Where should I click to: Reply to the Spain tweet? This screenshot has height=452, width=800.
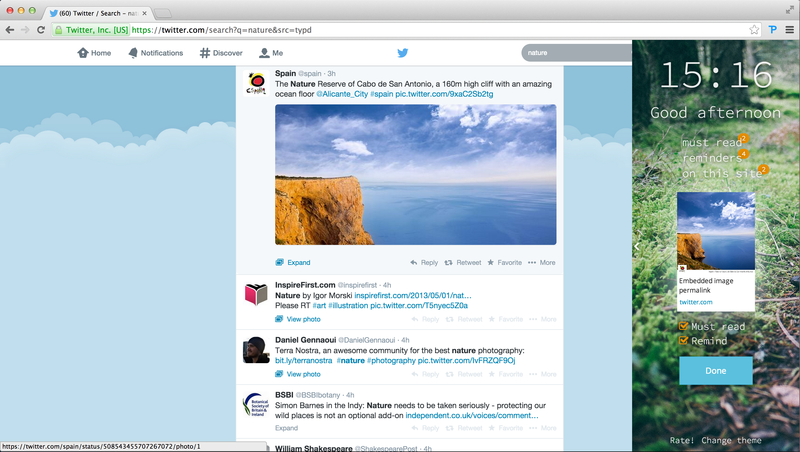pyautogui.click(x=424, y=263)
